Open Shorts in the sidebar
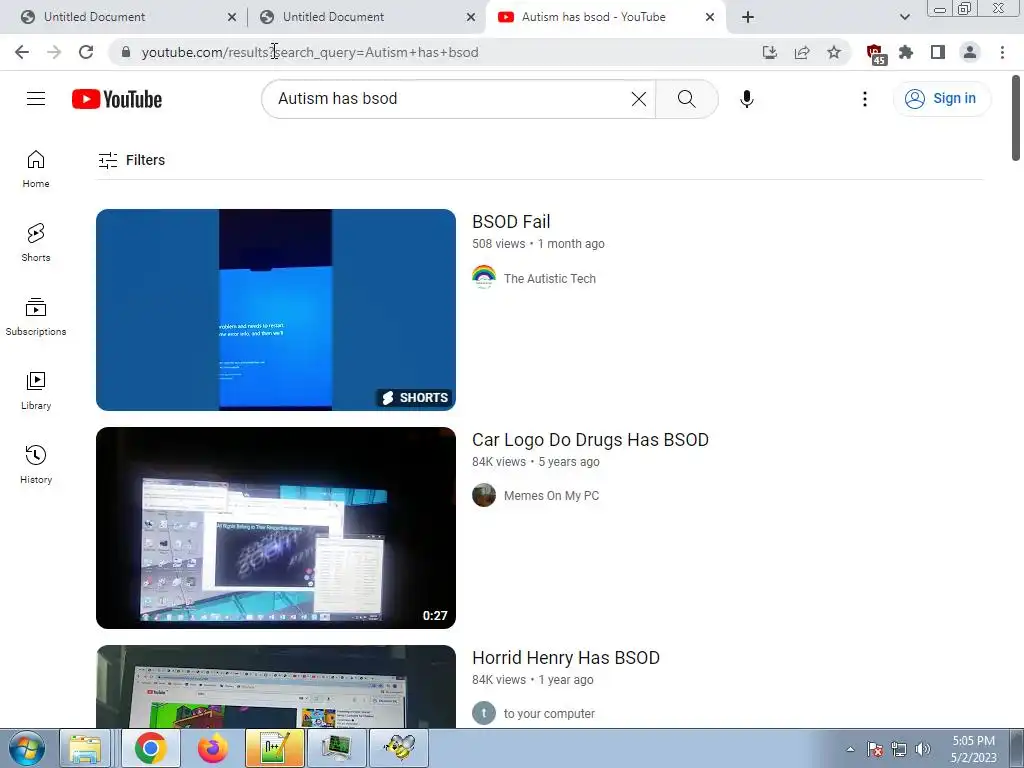Screen dimensions: 1024x768 pos(36,242)
